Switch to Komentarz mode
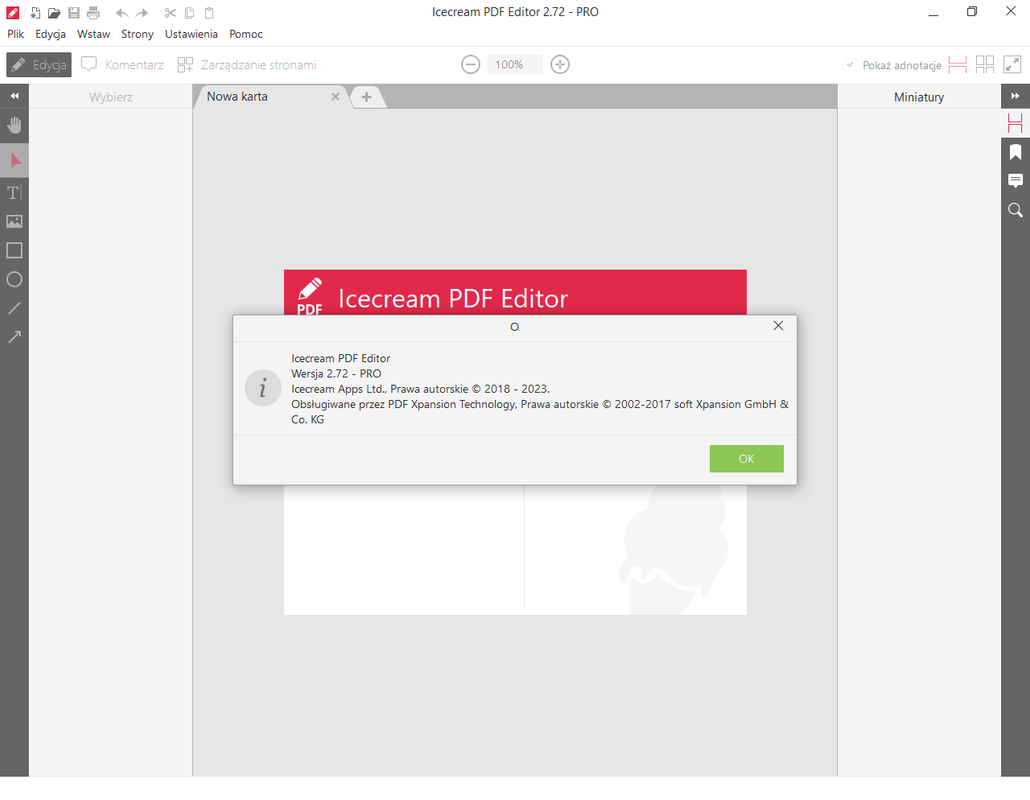1030x800 pixels. click(122, 64)
